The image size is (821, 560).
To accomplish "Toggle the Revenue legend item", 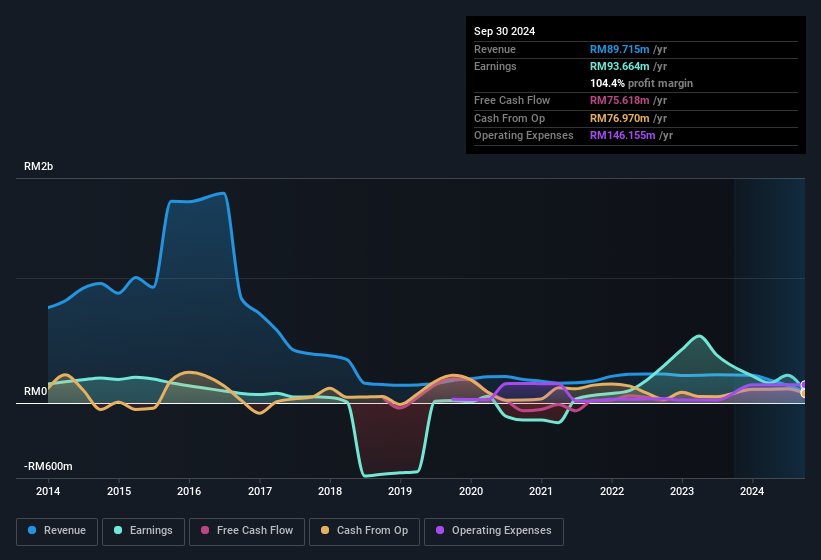I will (x=58, y=531).
